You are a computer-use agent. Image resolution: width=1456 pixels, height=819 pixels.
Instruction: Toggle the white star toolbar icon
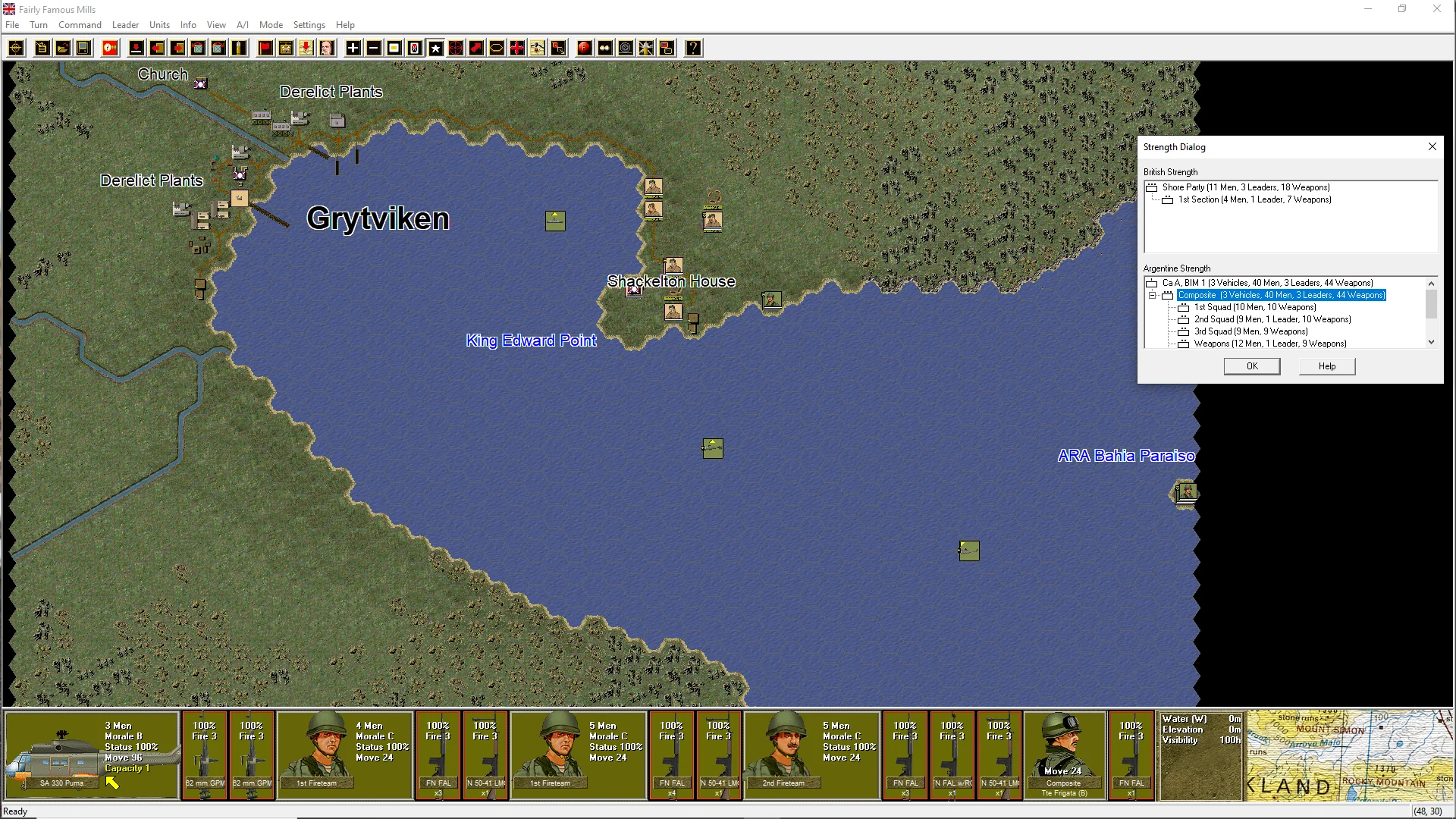tap(436, 49)
